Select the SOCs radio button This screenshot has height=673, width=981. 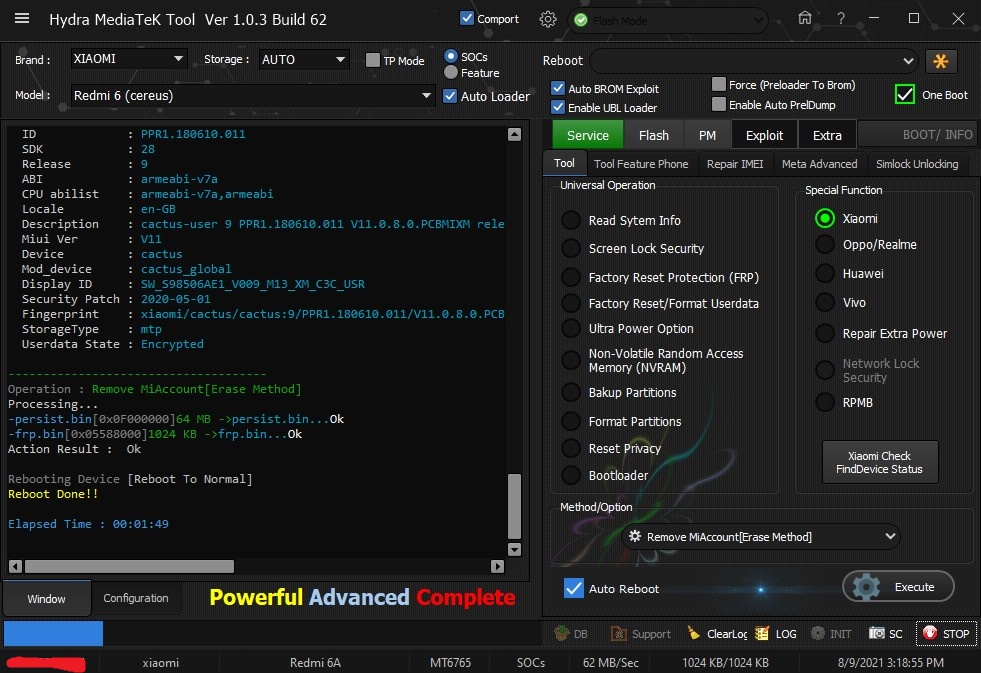[450, 56]
